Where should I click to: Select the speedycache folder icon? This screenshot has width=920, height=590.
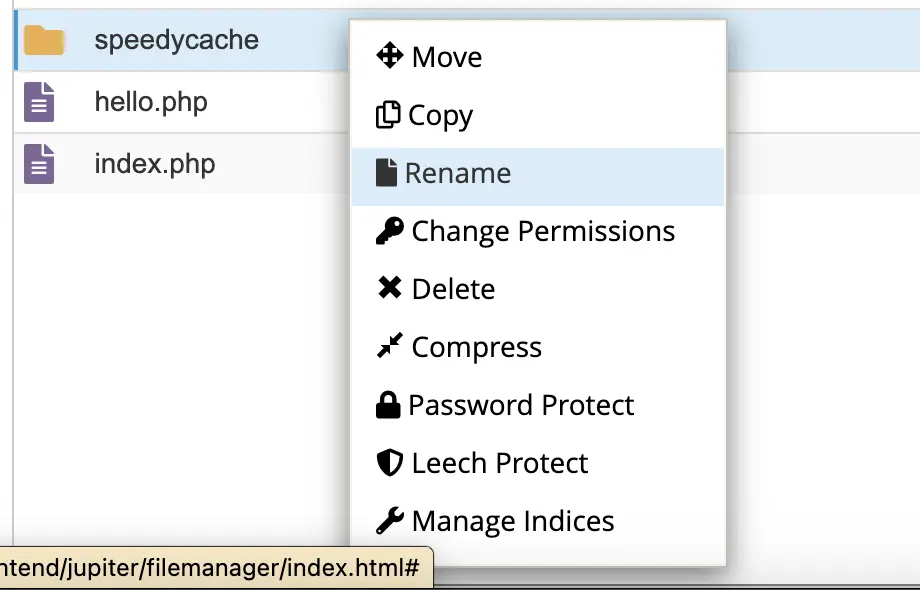(x=44, y=41)
